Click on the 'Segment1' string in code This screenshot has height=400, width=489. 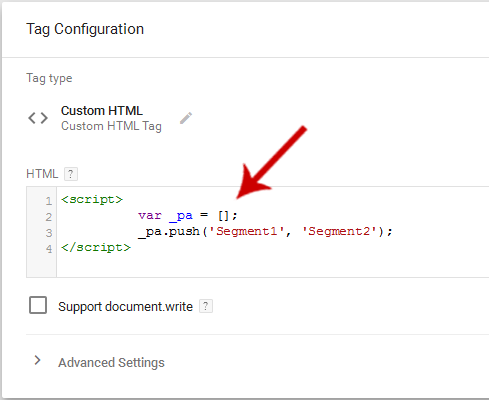(246, 231)
